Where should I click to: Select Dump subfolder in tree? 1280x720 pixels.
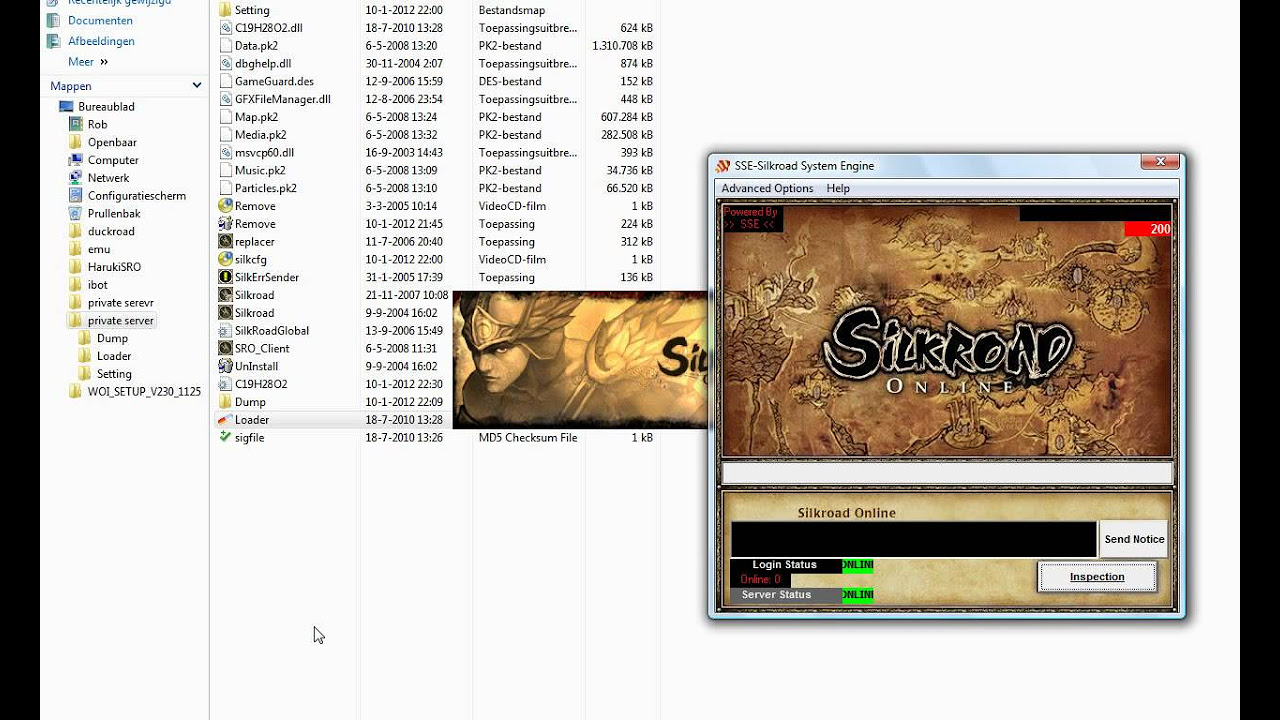click(x=112, y=338)
